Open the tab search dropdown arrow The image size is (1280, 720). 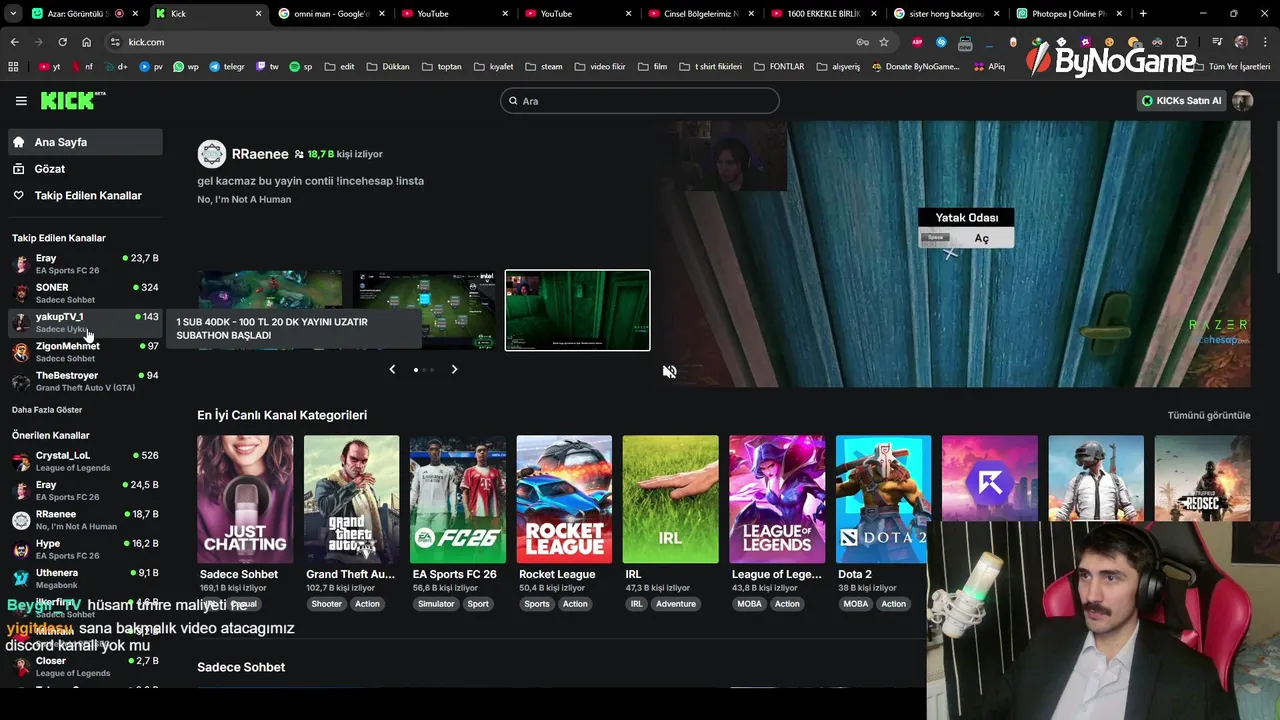tap(14, 14)
